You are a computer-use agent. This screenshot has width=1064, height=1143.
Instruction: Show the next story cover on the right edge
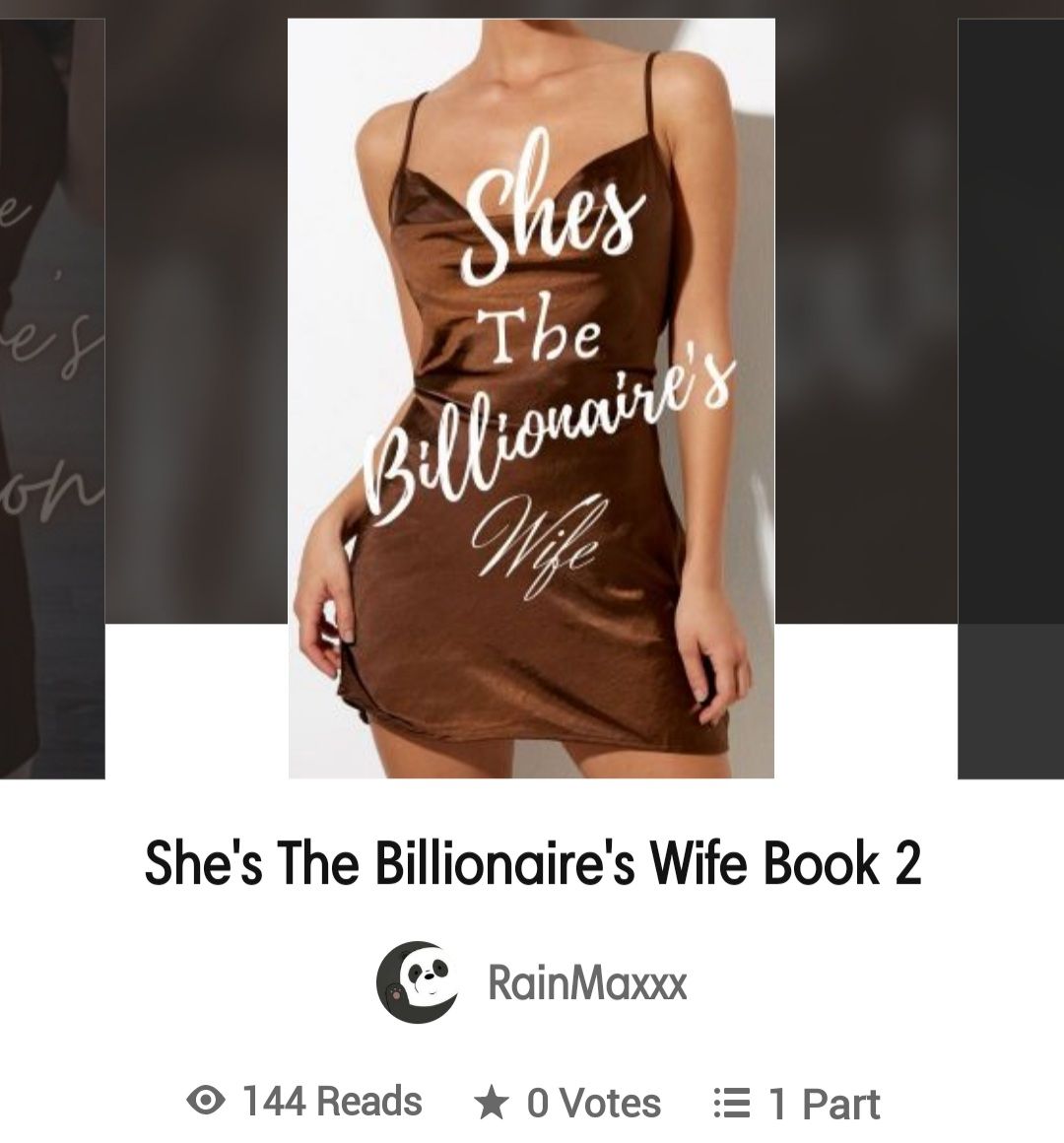point(1011,398)
